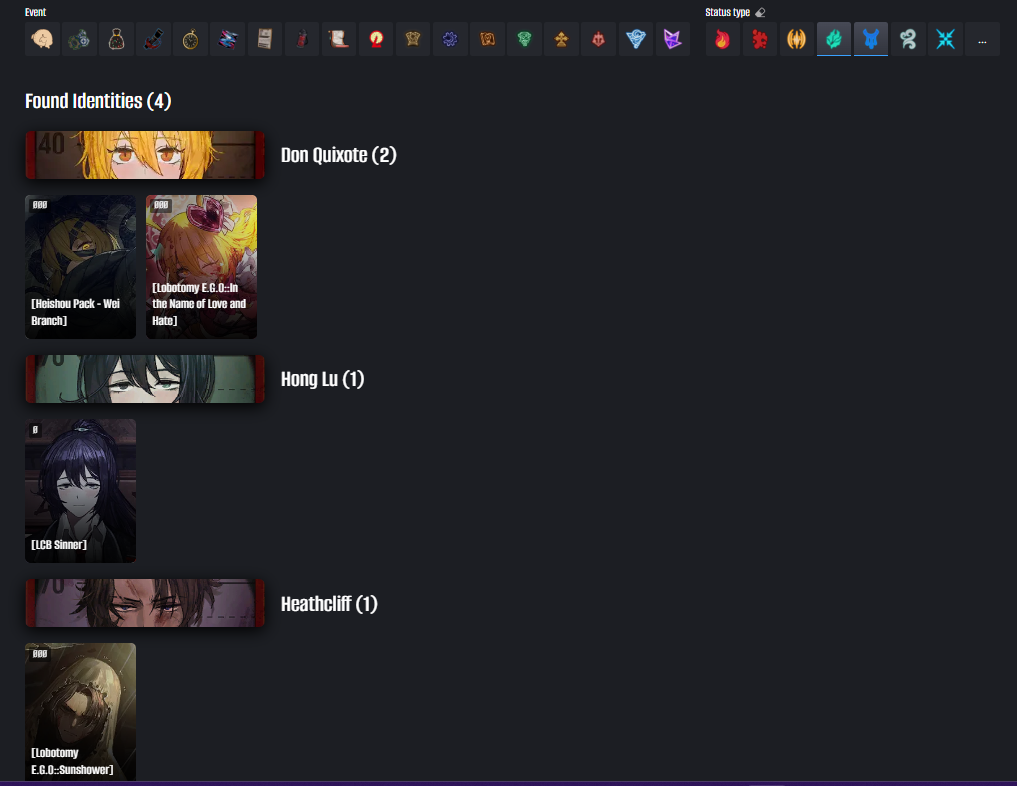Select the chicken event filter icon
Viewport: 1017px width, 786px height.
pos(42,39)
